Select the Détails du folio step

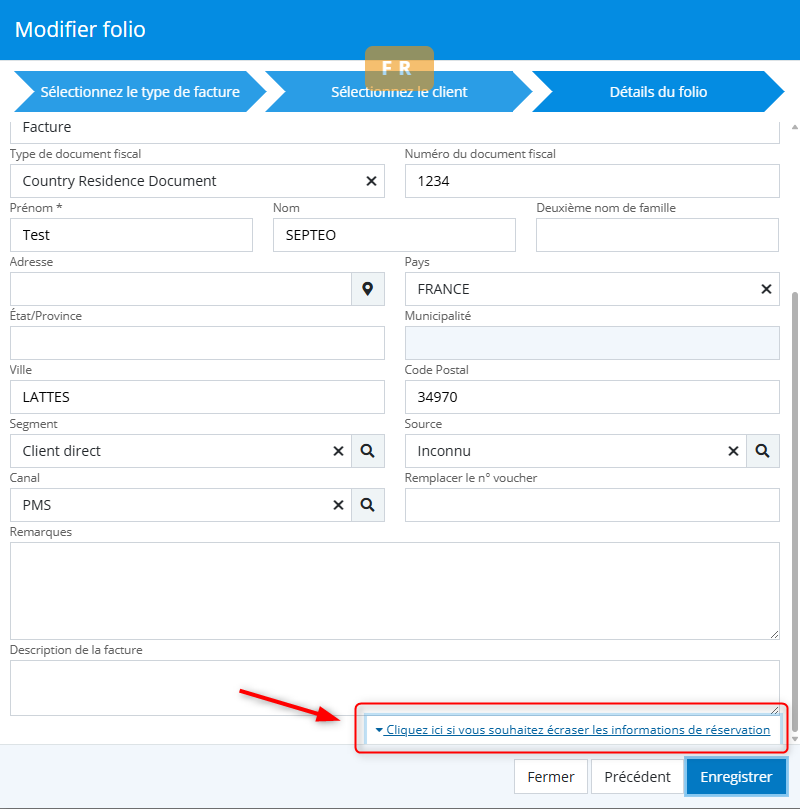[657, 92]
